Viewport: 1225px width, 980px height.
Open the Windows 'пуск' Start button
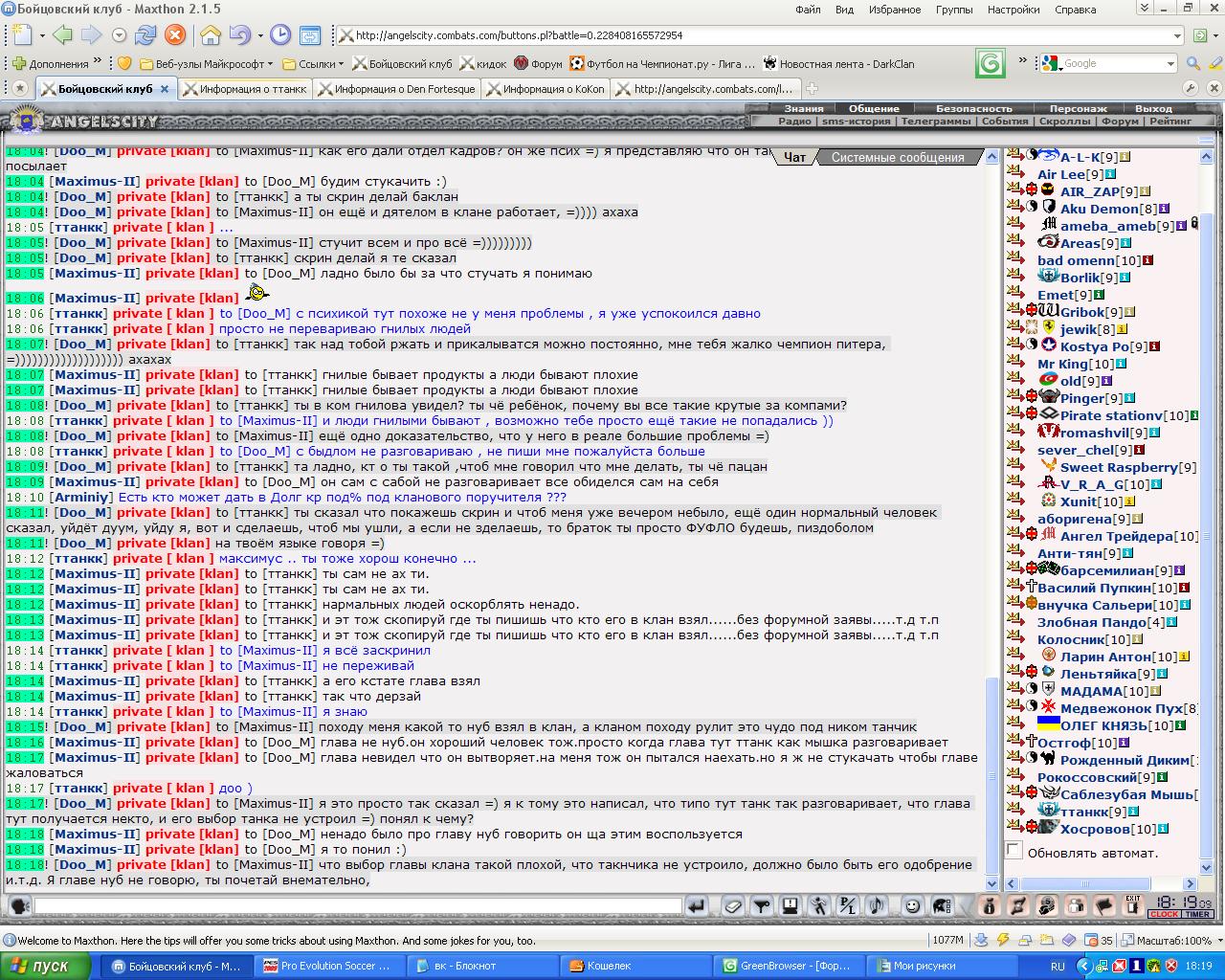pyautogui.click(x=49, y=966)
